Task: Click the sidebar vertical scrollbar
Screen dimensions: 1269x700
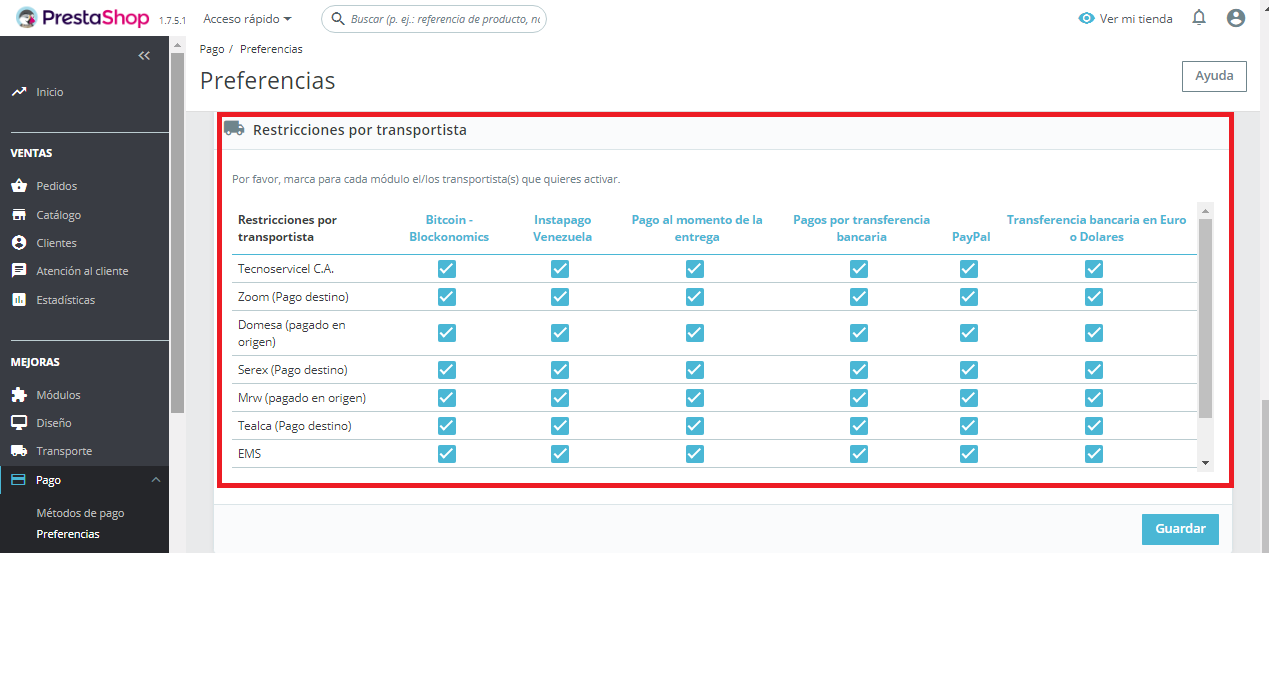Action: tap(177, 232)
